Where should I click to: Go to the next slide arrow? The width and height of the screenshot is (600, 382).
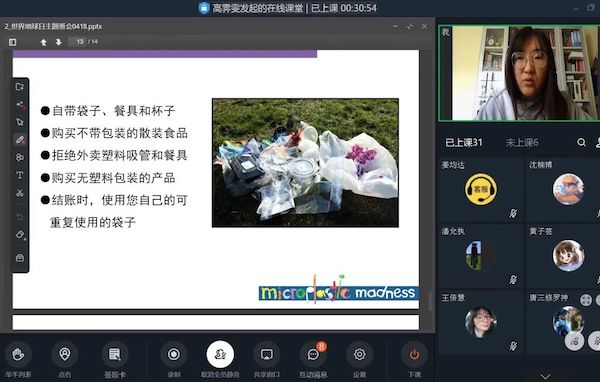[59, 42]
